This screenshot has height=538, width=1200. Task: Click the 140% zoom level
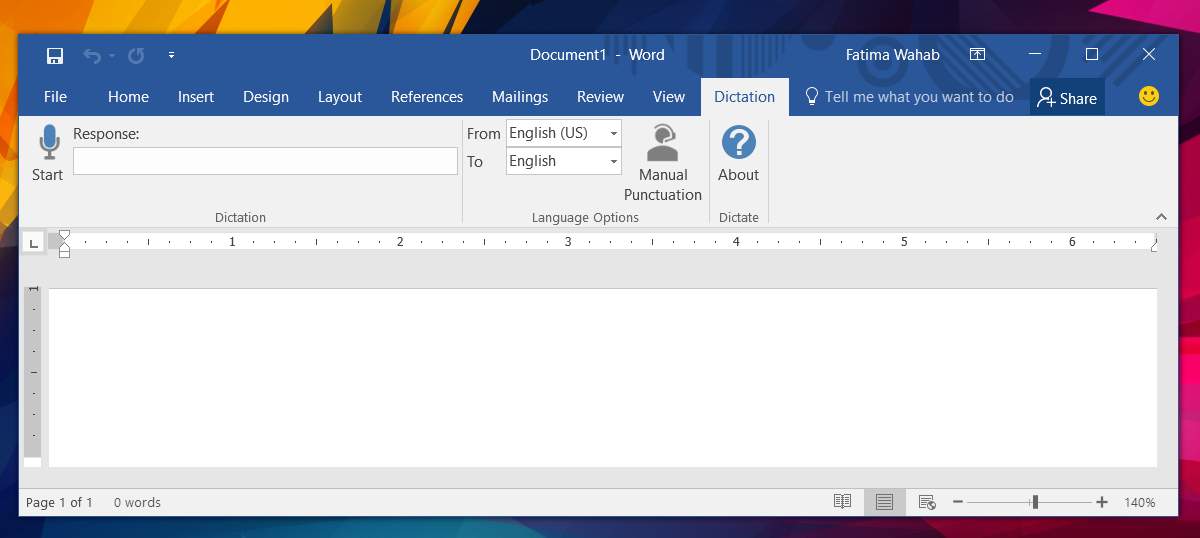[1139, 502]
